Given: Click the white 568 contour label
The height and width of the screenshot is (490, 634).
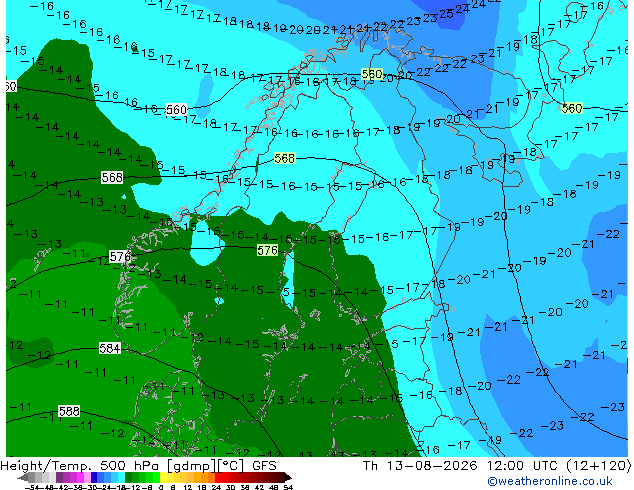Looking at the screenshot, I should coord(112,177).
